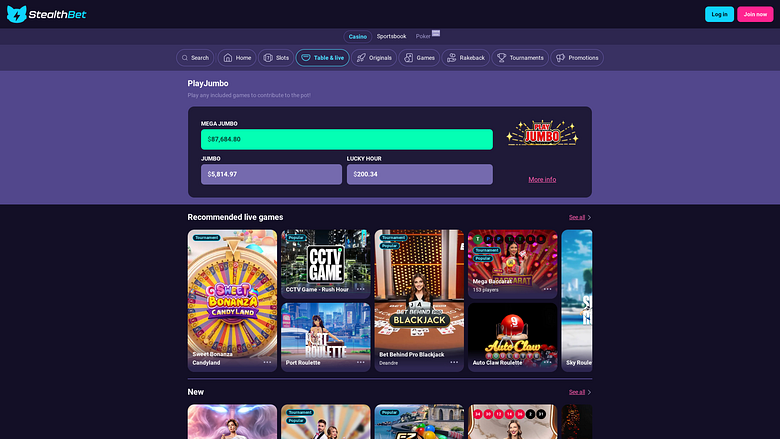Switch to the Sportsbook tab

point(391,36)
